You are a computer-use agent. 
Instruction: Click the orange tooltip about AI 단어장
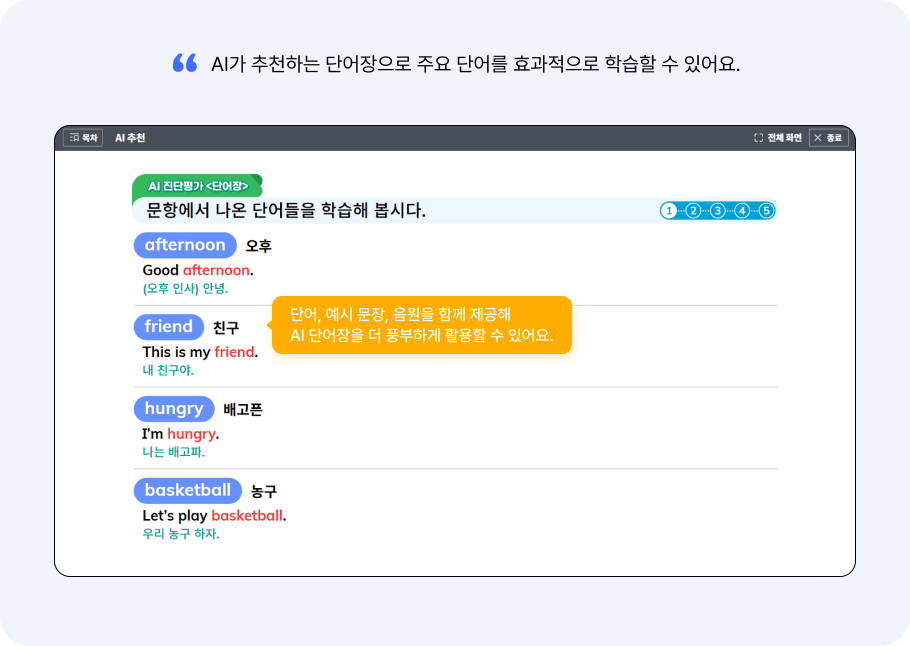point(421,325)
